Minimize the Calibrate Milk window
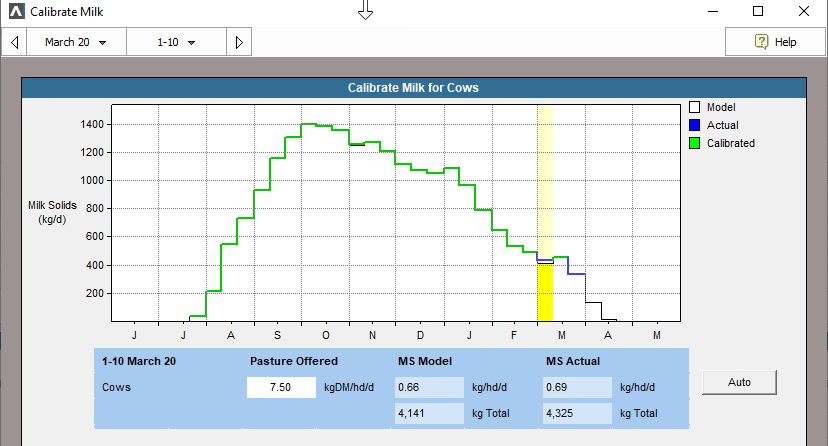Image resolution: width=828 pixels, height=446 pixels. pos(712,11)
